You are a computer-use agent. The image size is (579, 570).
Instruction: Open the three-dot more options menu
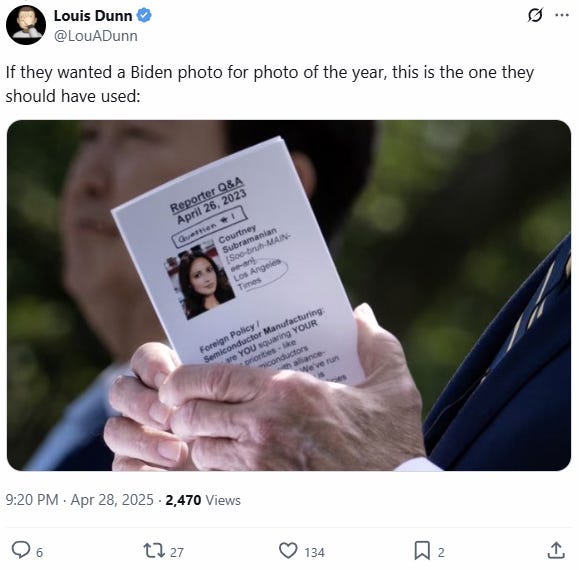point(562,16)
